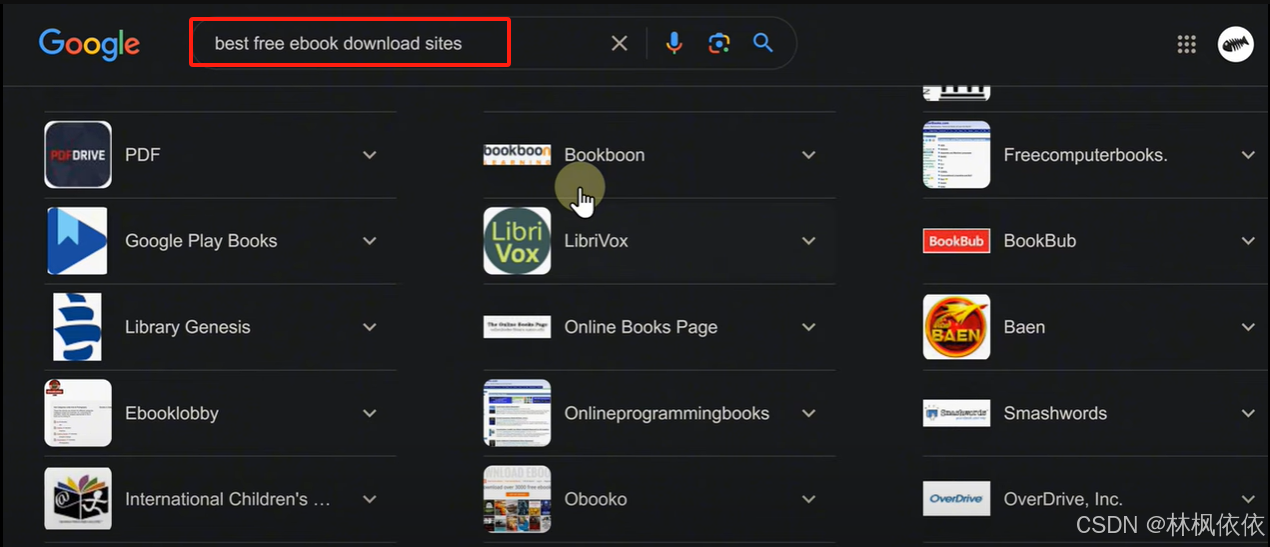Viewport: 1270px width, 547px height.
Task: Expand the Online Books Page chevron
Action: 809,327
